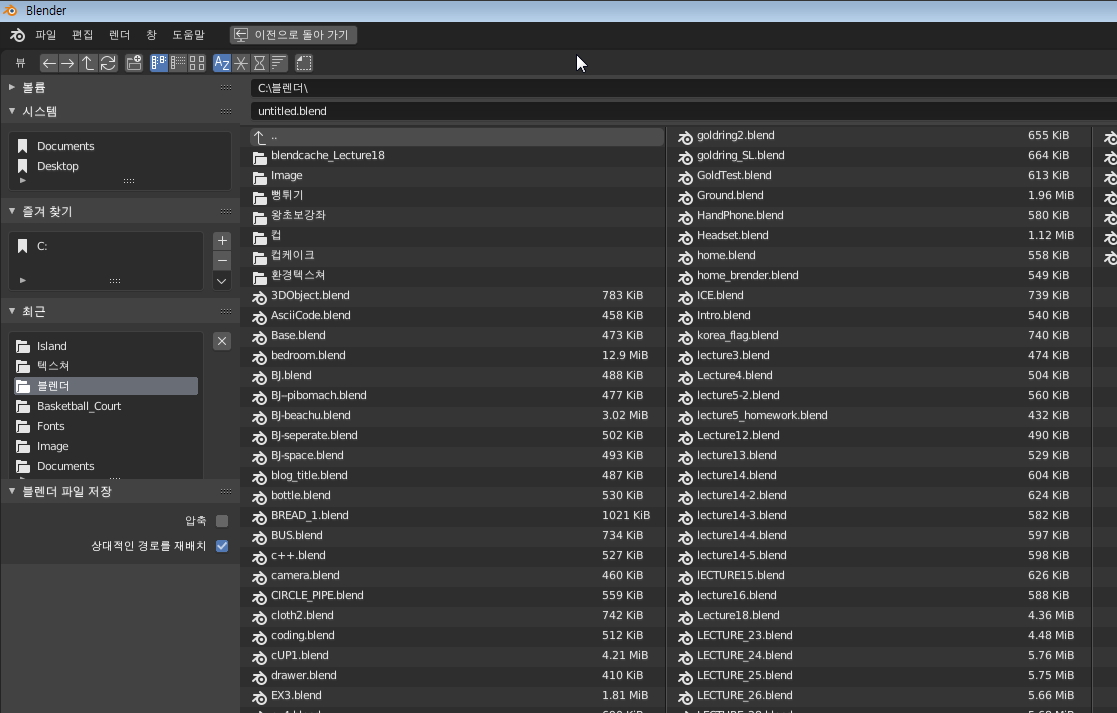1117x713 pixels.
Task: Collapse the 최근 panel
Action: click(x=11, y=311)
